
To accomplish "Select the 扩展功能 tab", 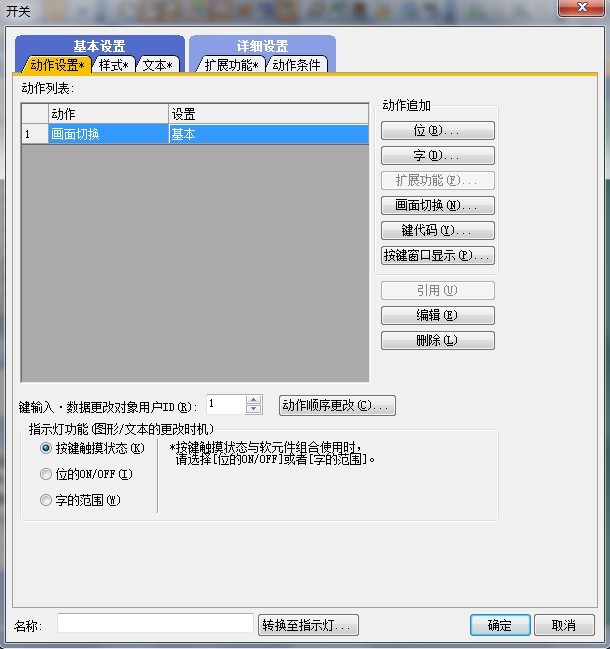I will pyautogui.click(x=231, y=65).
